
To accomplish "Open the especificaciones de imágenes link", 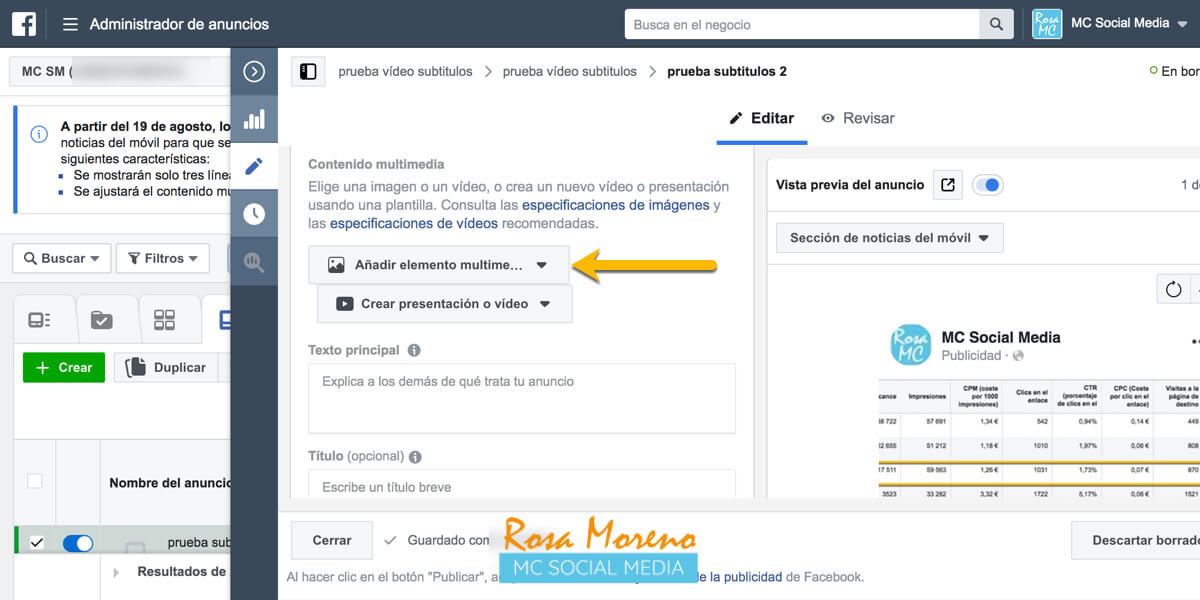I will tap(616, 205).
